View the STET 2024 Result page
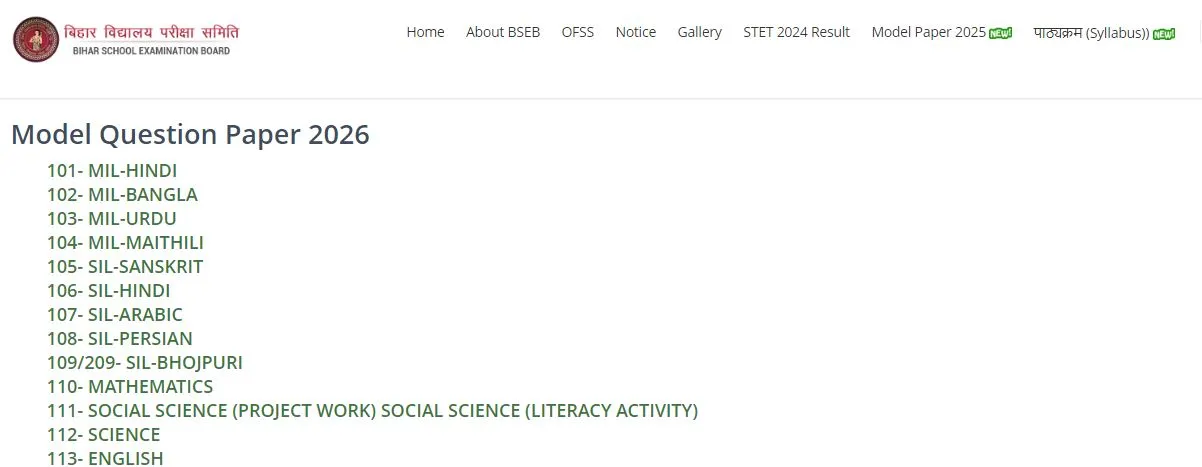Image resolution: width=1202 pixels, height=467 pixels. tap(796, 32)
